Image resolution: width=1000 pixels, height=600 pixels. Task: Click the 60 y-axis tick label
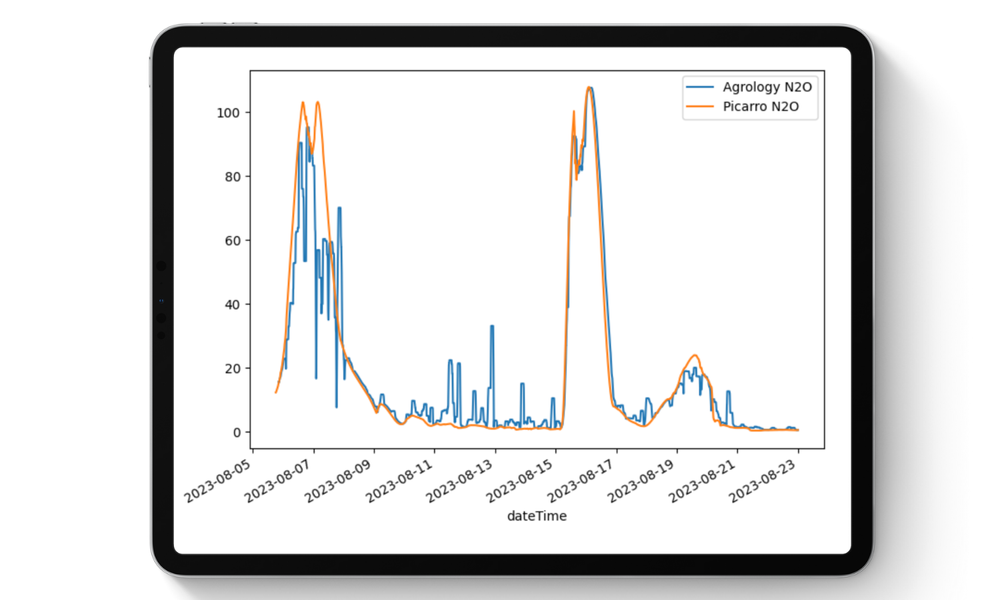point(232,241)
